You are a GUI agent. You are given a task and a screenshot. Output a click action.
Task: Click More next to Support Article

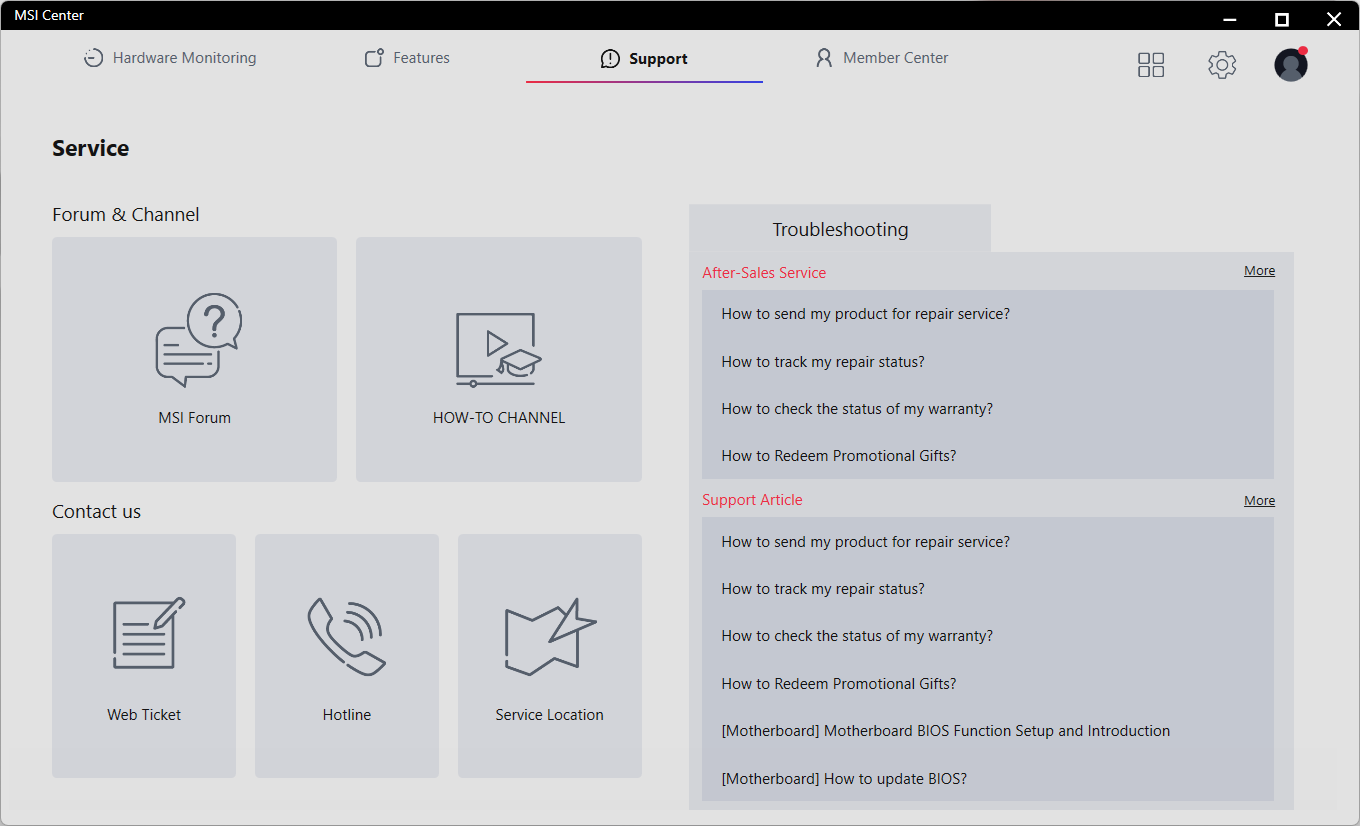1259,501
